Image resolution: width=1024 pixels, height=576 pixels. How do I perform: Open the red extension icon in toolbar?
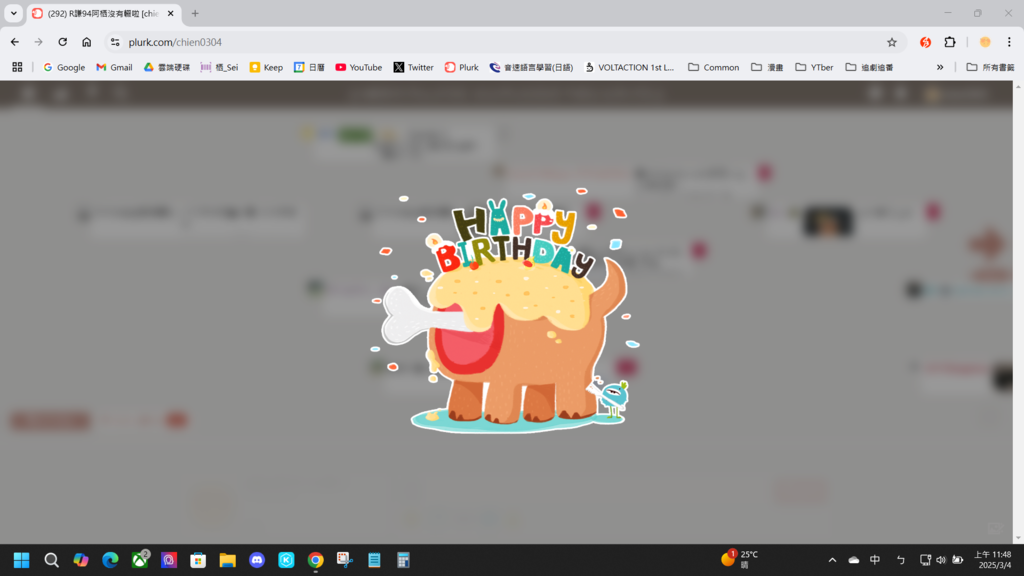(x=925, y=42)
